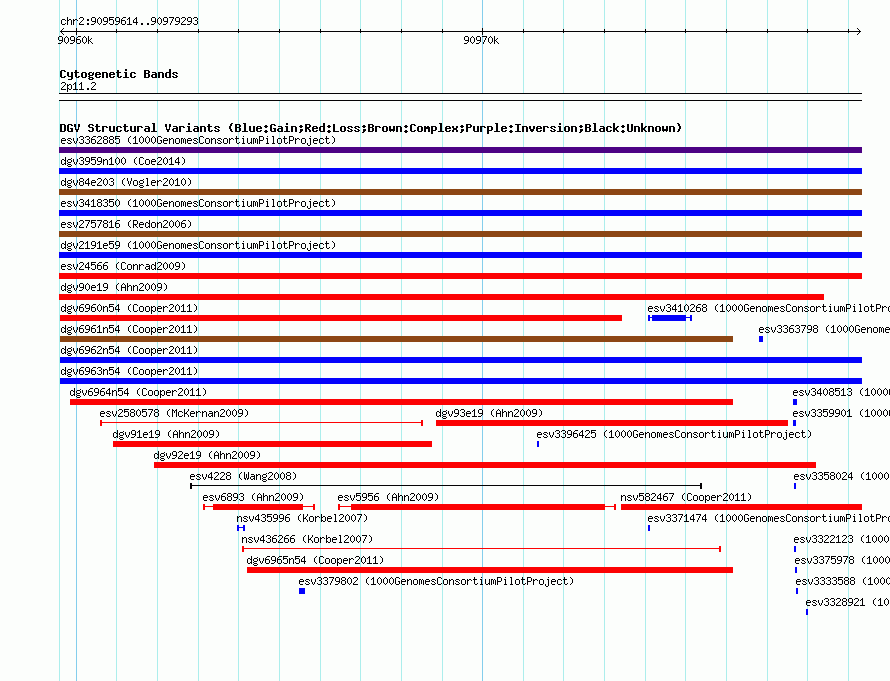Open the esv5956 (Ahn2009) label
The height and width of the screenshot is (681, 890).
click(388, 497)
